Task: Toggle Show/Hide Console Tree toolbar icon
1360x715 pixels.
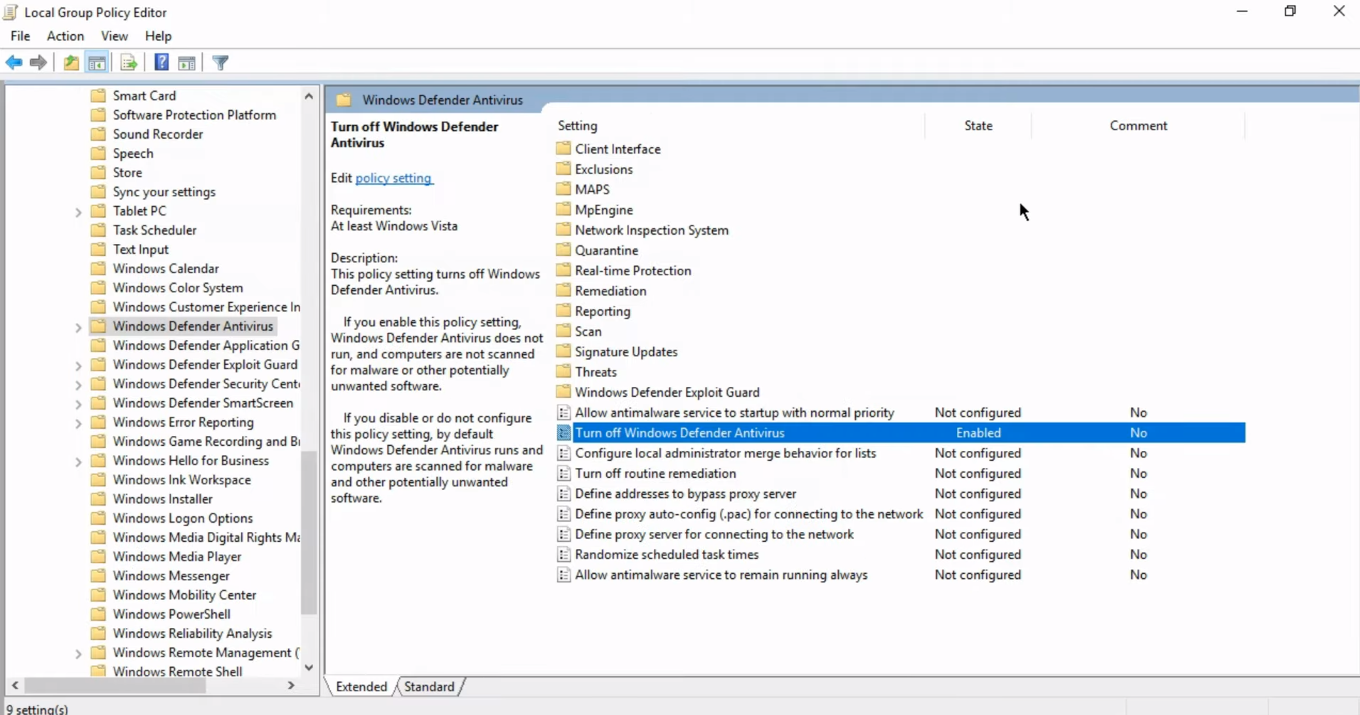Action: pos(97,63)
